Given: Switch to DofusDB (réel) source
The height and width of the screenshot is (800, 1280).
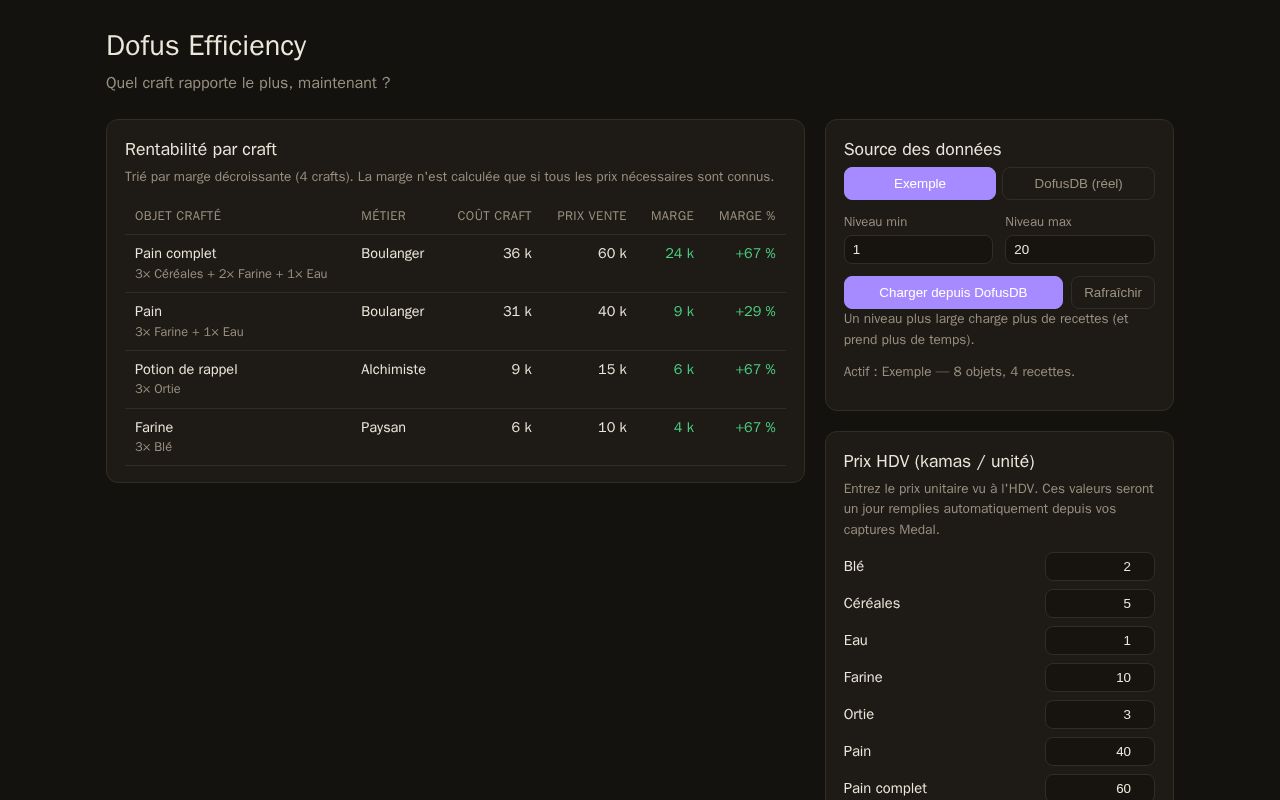Looking at the screenshot, I should click(x=1078, y=183).
